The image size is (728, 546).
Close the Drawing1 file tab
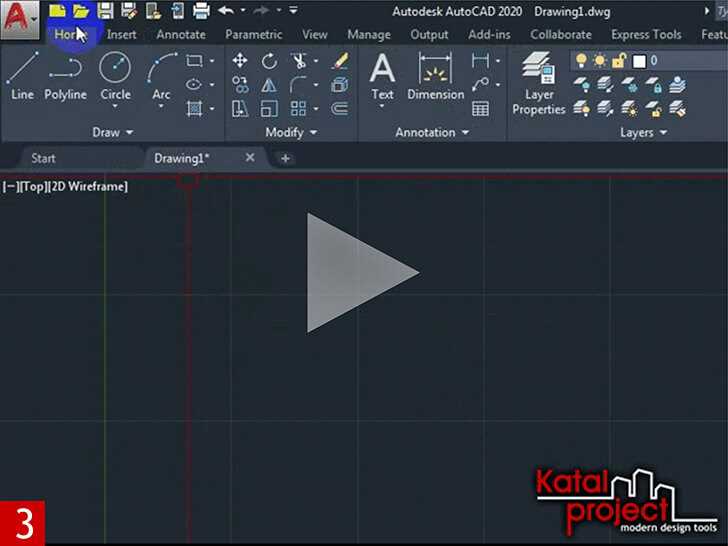tap(250, 158)
